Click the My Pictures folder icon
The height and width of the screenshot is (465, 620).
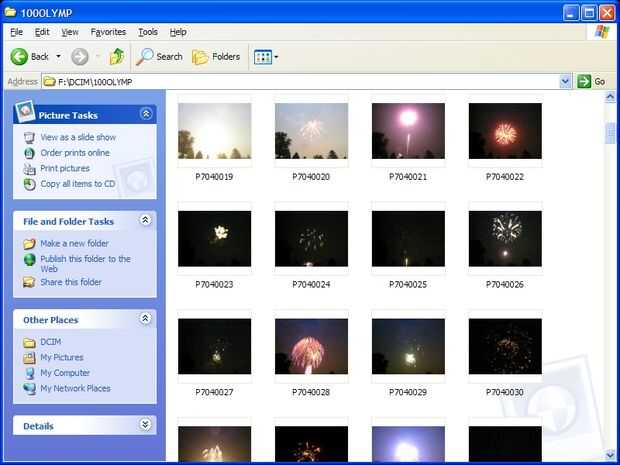29,358
